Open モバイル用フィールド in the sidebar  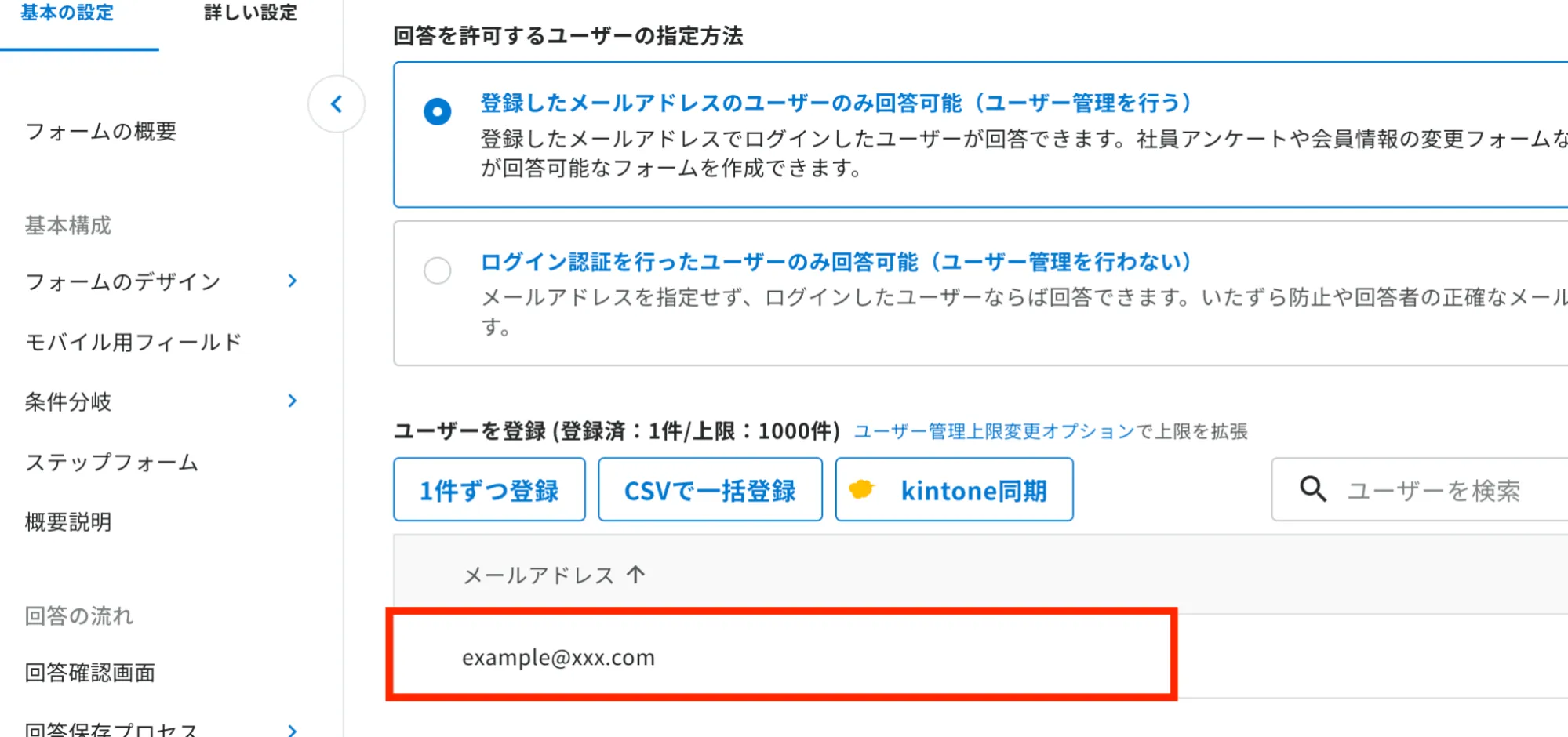click(x=133, y=342)
